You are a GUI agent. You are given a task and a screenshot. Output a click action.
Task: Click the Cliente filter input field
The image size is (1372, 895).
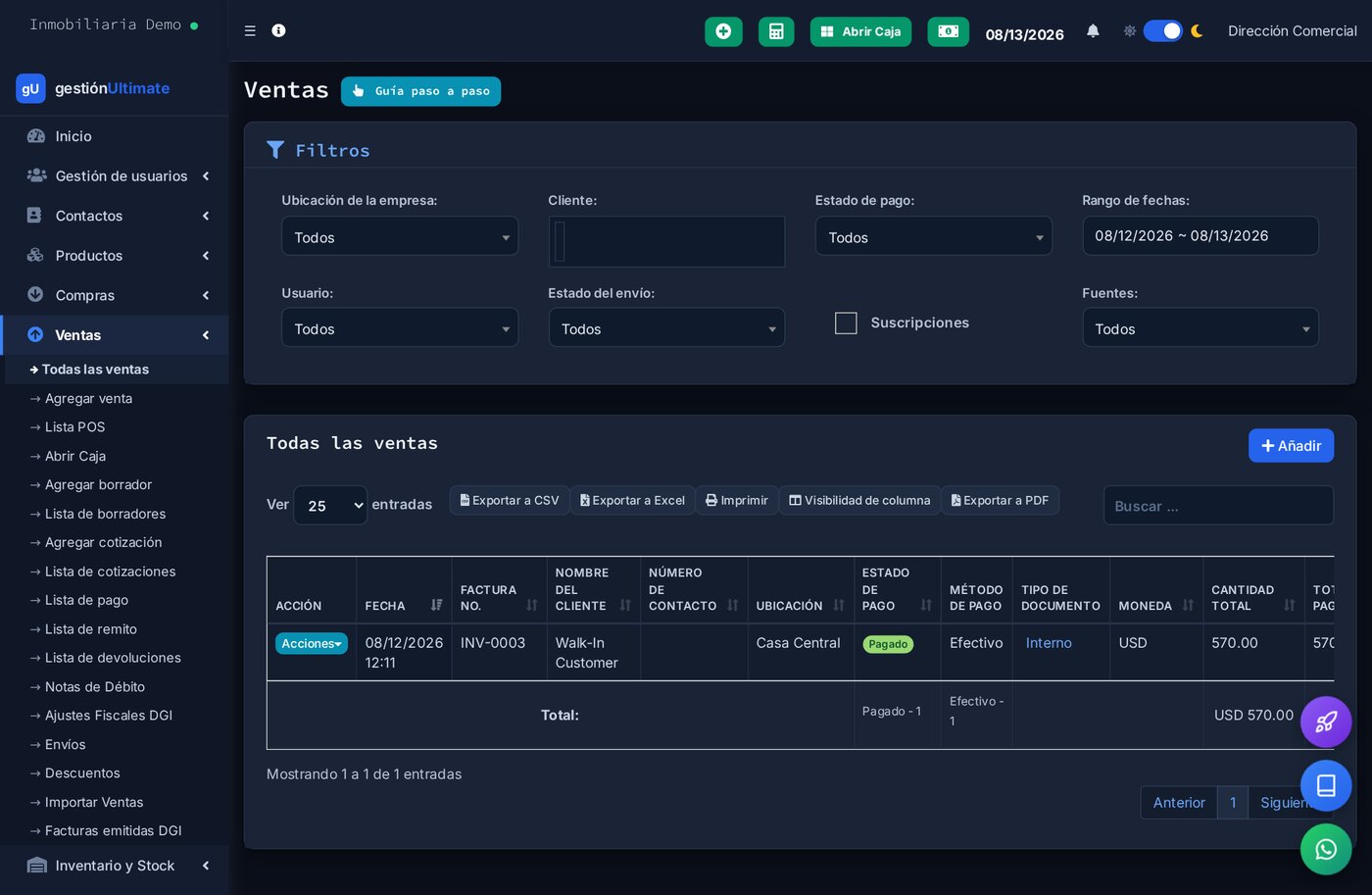(x=666, y=241)
